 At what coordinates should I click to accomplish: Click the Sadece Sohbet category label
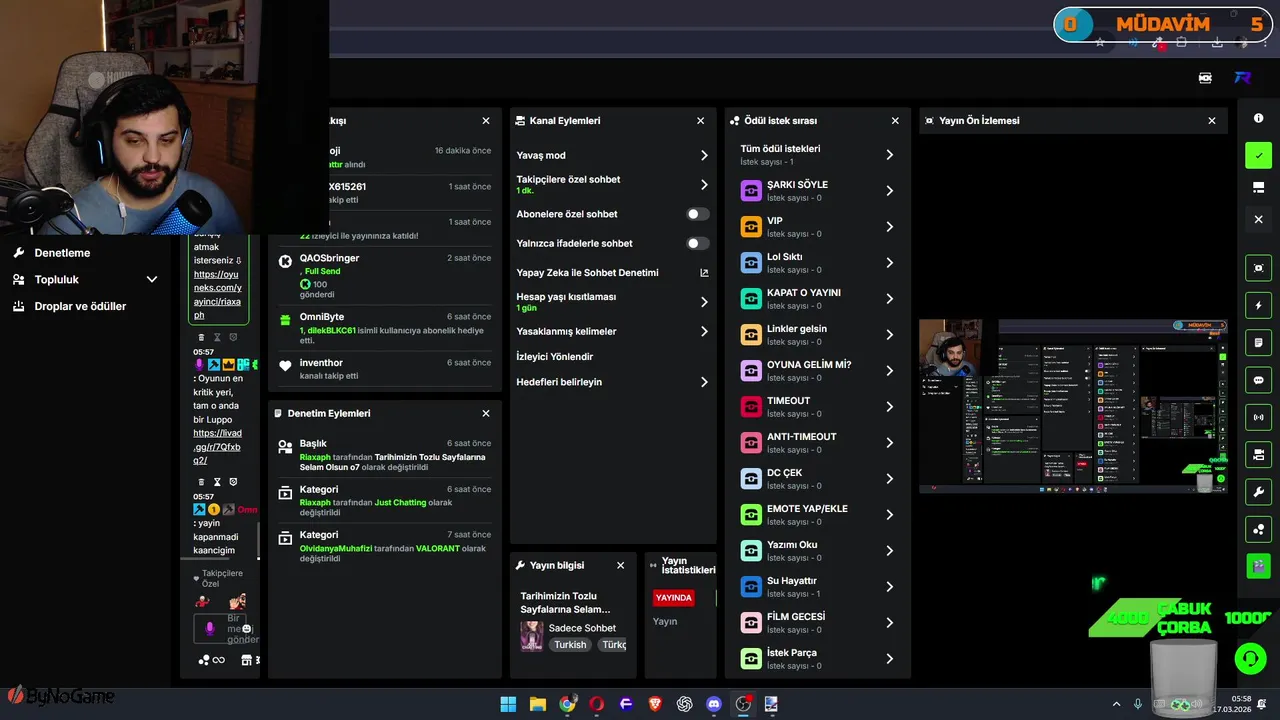point(582,628)
